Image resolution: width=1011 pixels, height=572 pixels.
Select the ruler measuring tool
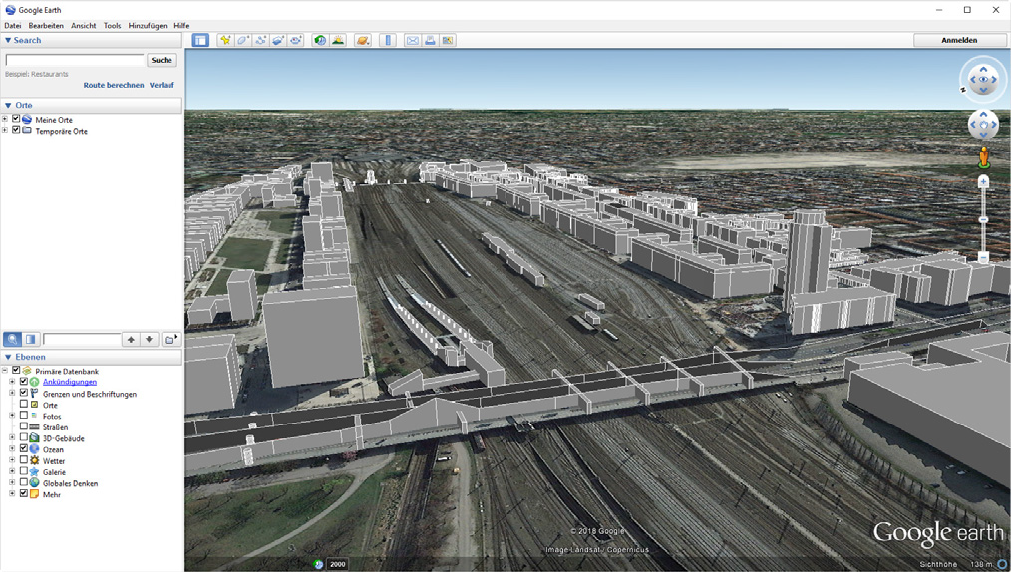tap(388, 40)
